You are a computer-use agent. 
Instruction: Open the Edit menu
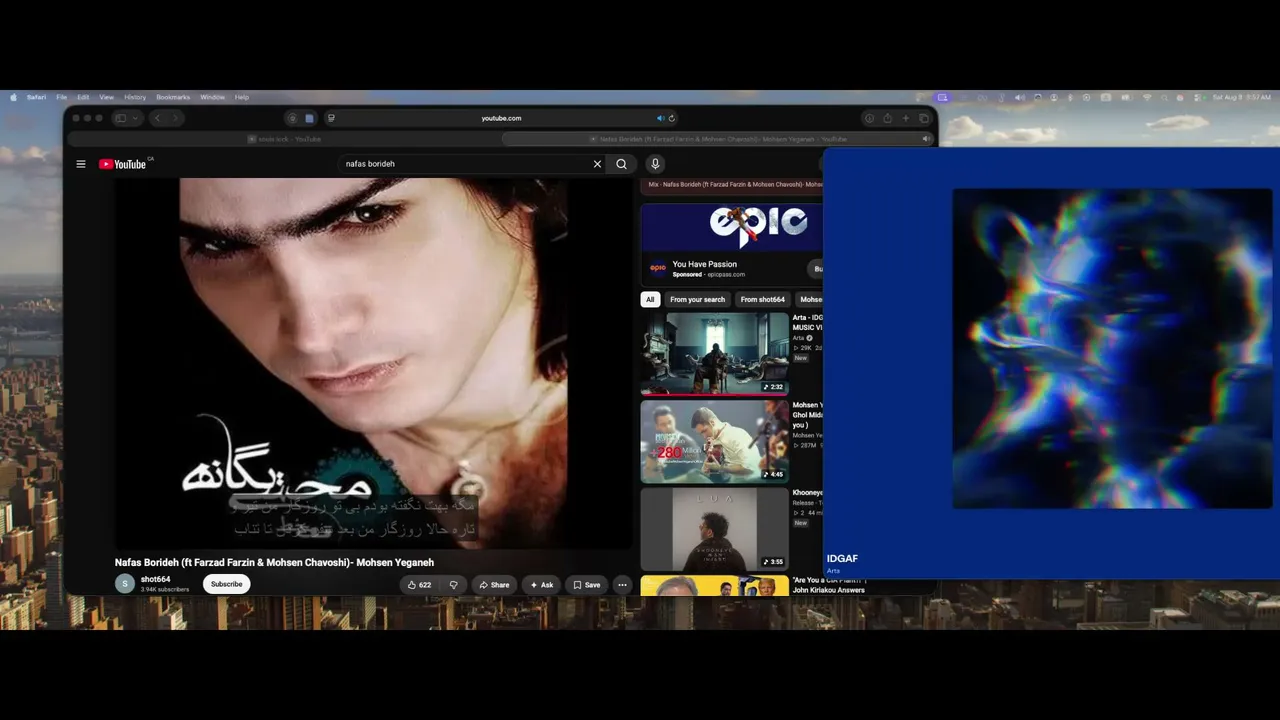[83, 97]
